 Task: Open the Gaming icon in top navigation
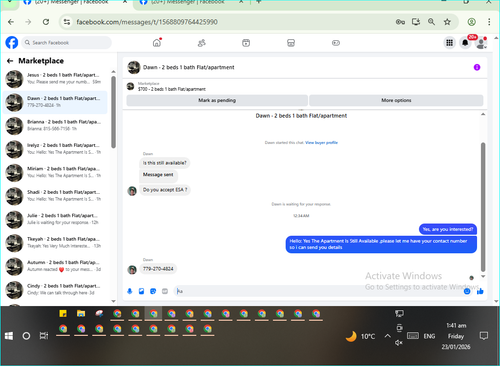(336, 43)
